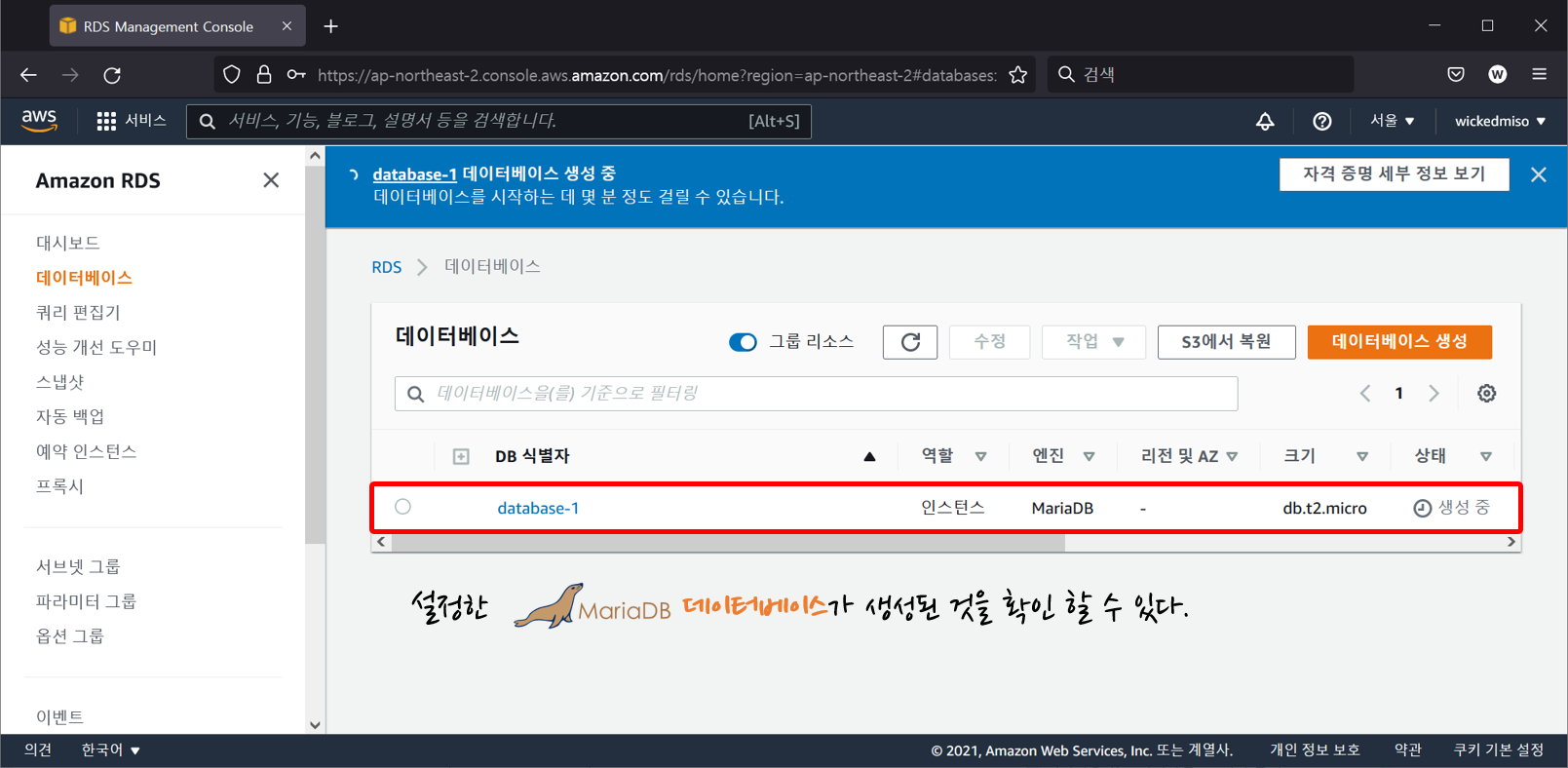Bookmark this page with star icon
This screenshot has width=1568, height=768.
pos(1018,75)
